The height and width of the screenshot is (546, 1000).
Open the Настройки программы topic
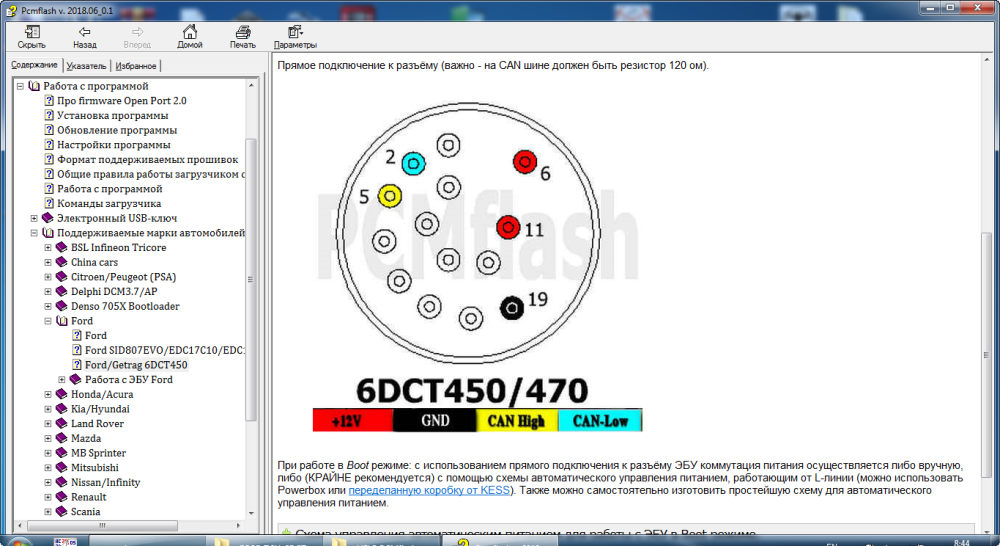114,145
